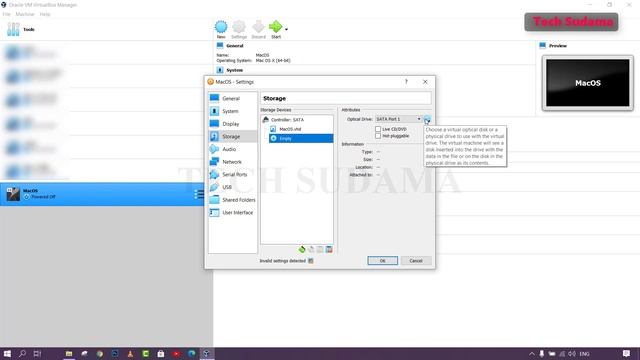Open the Windows Start menu
The height and width of the screenshot is (360, 640).
(7, 353)
